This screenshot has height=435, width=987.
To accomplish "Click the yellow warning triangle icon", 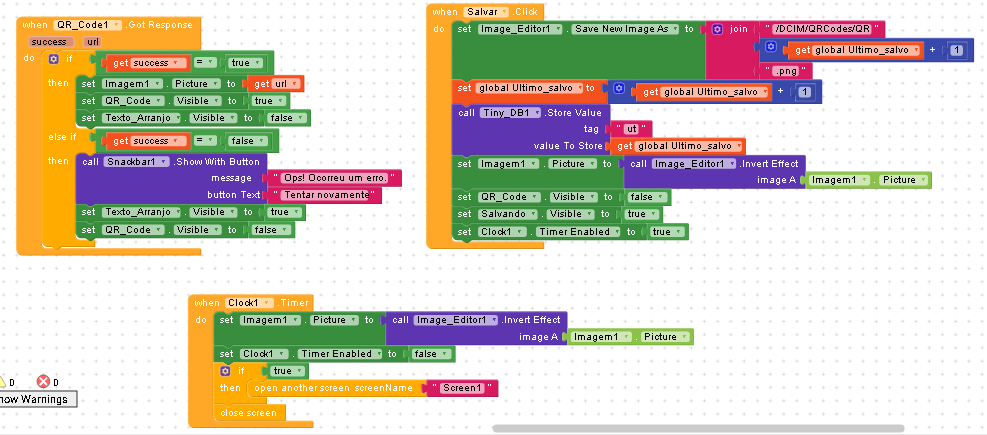I will click(x=2, y=381).
